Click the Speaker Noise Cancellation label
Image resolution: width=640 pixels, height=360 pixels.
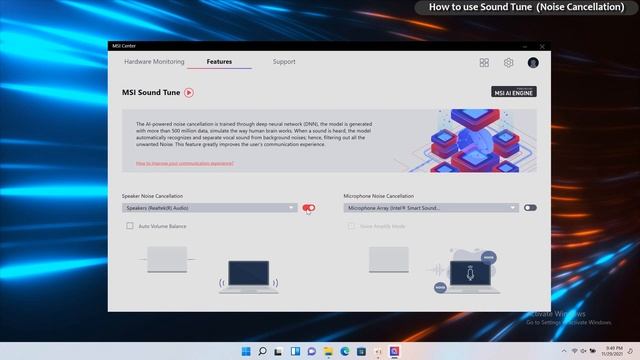[x=152, y=196]
